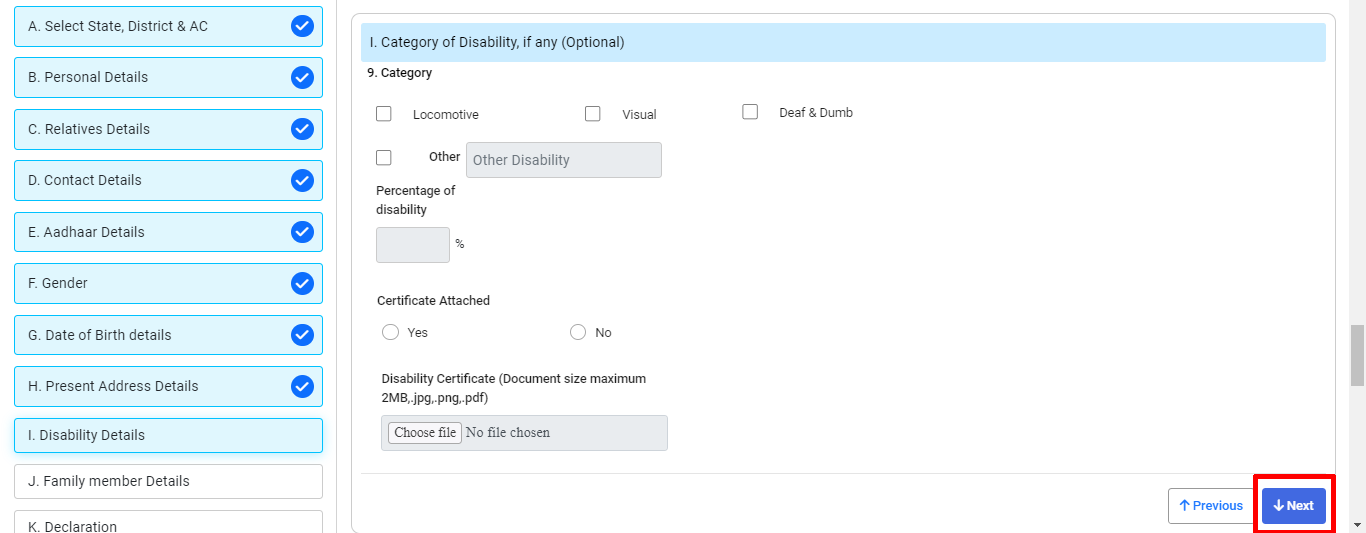
Task: Check the Other disability checkbox
Action: 384,157
